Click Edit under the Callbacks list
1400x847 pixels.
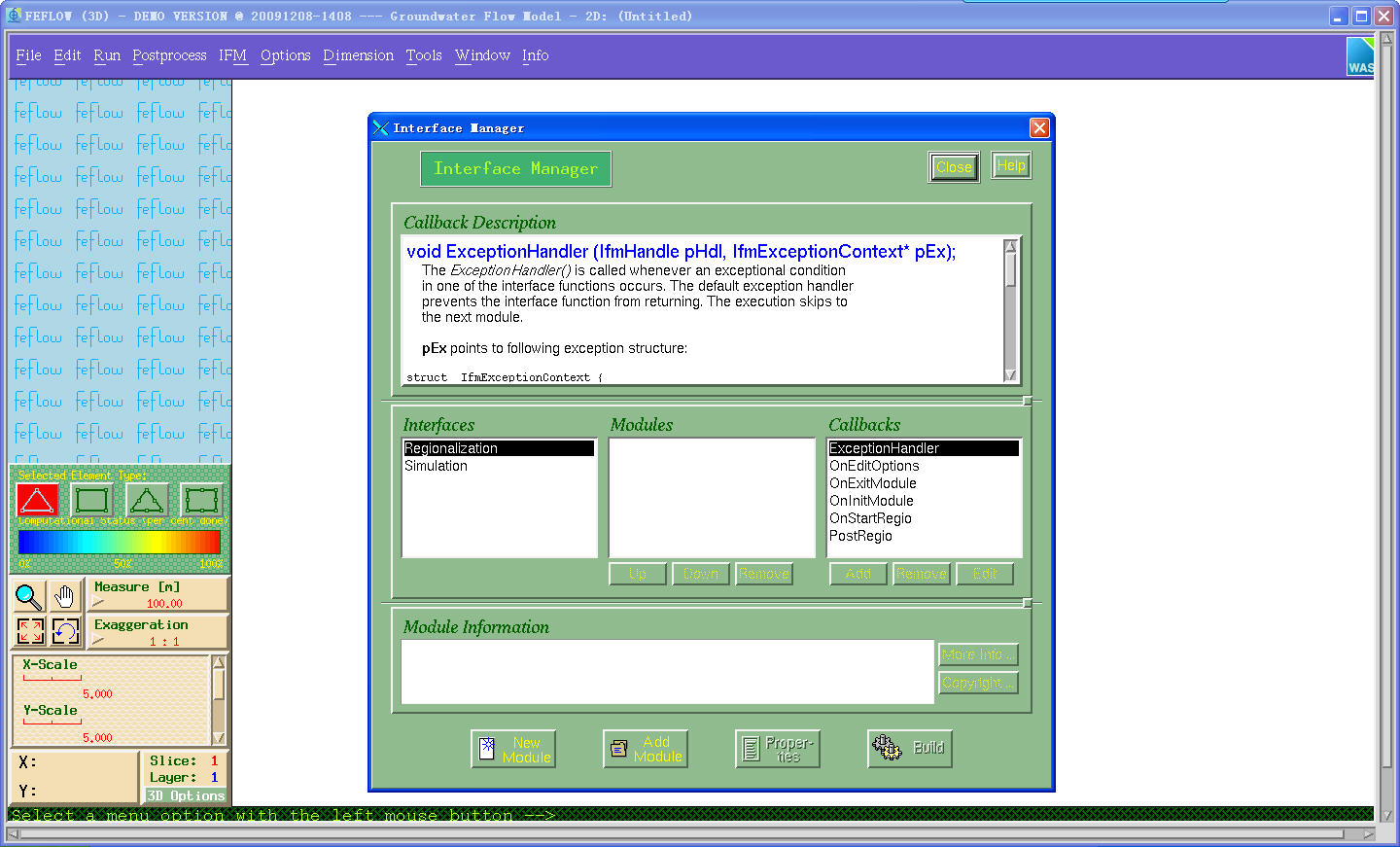(985, 574)
